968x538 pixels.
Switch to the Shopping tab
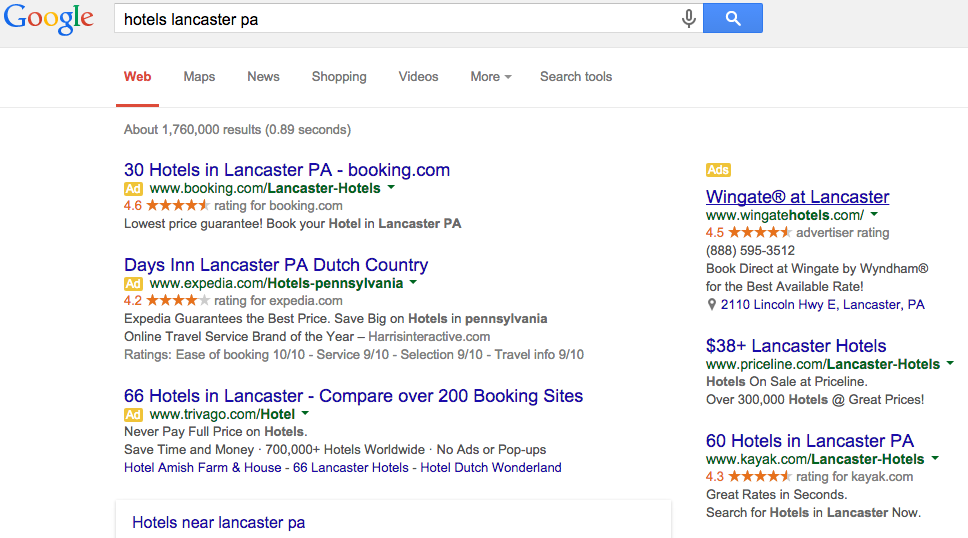339,76
